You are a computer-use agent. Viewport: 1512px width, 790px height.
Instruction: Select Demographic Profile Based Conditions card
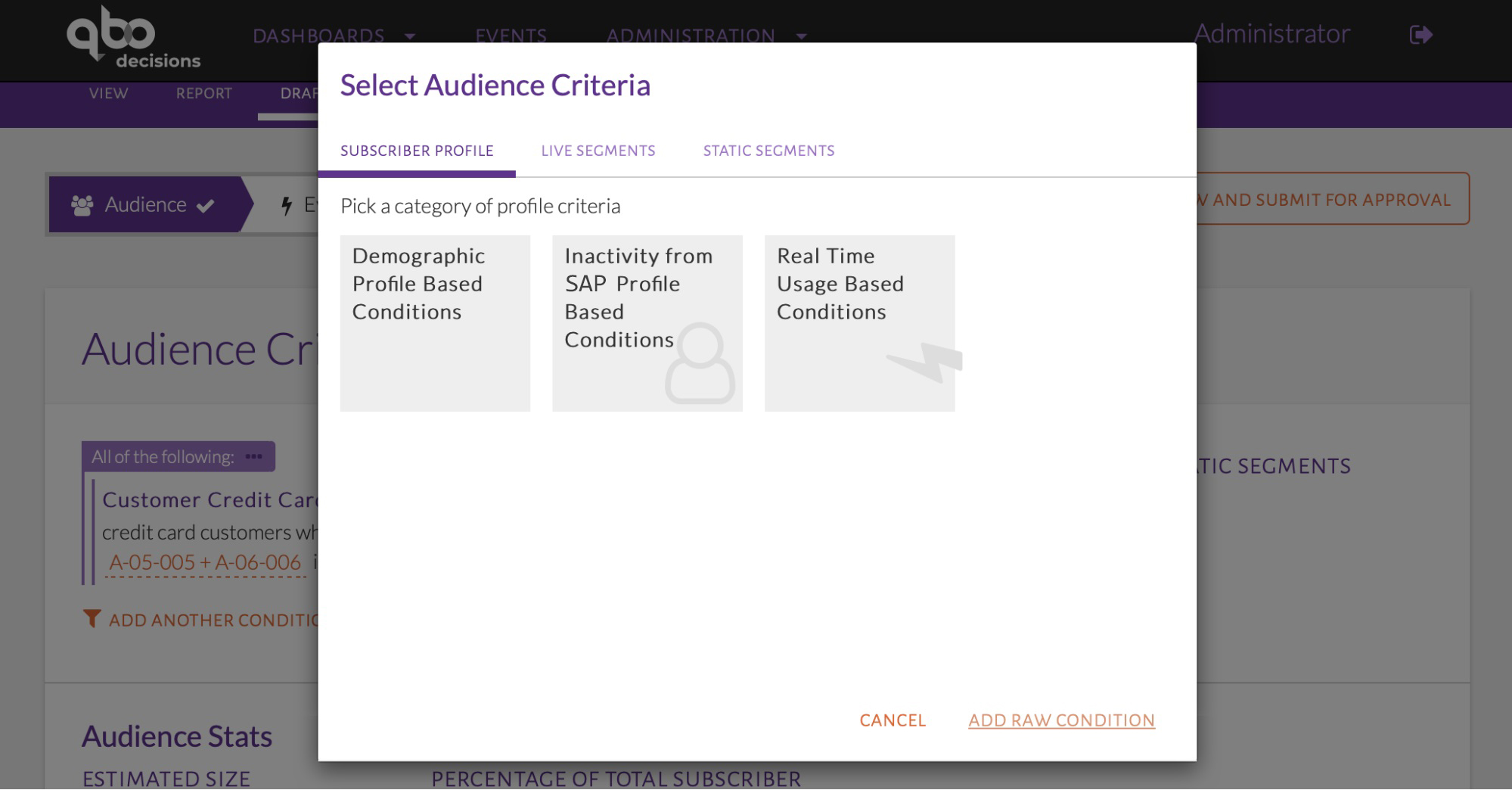(435, 323)
